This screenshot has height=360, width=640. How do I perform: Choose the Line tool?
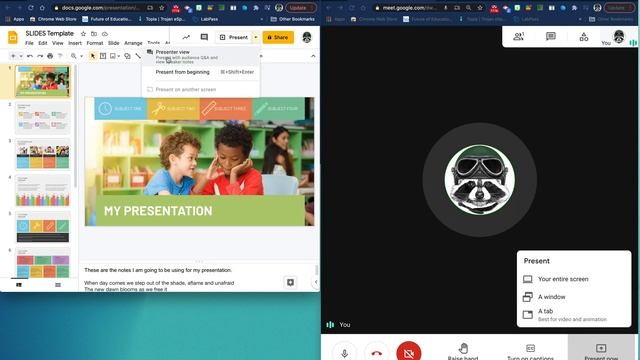pyautogui.click(x=138, y=56)
